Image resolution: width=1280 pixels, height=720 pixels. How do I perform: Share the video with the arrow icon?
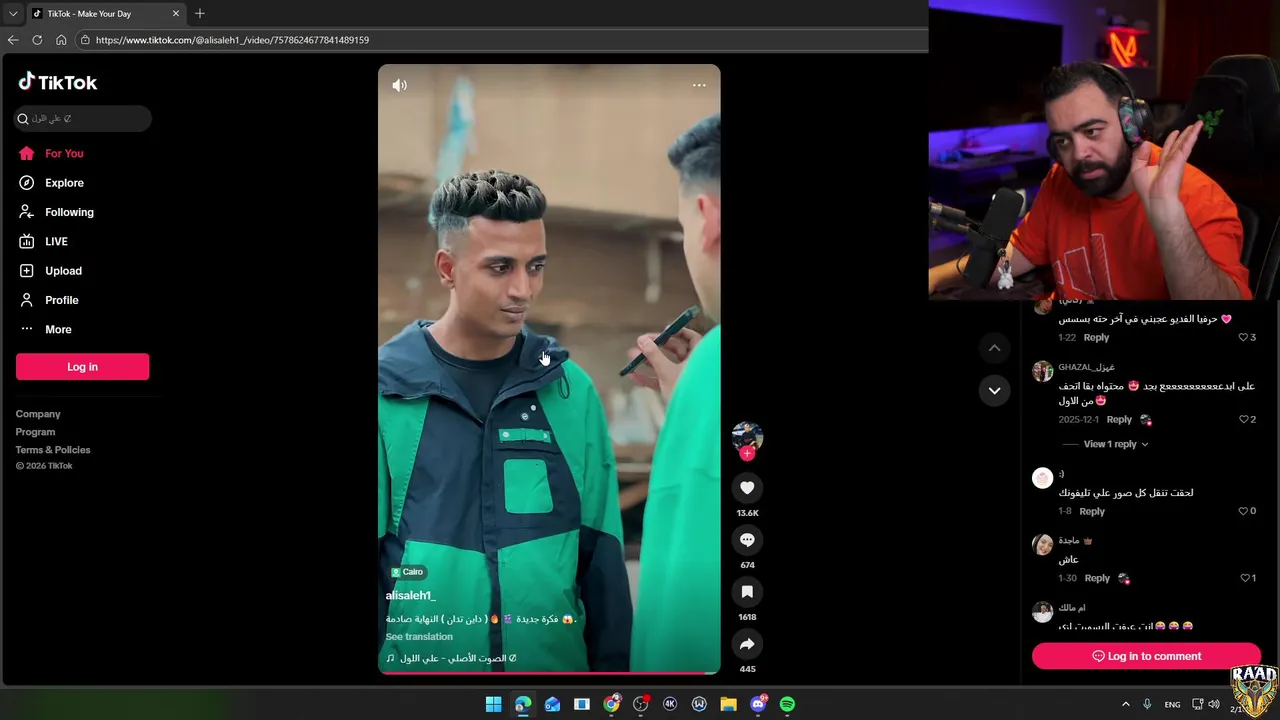[747, 644]
